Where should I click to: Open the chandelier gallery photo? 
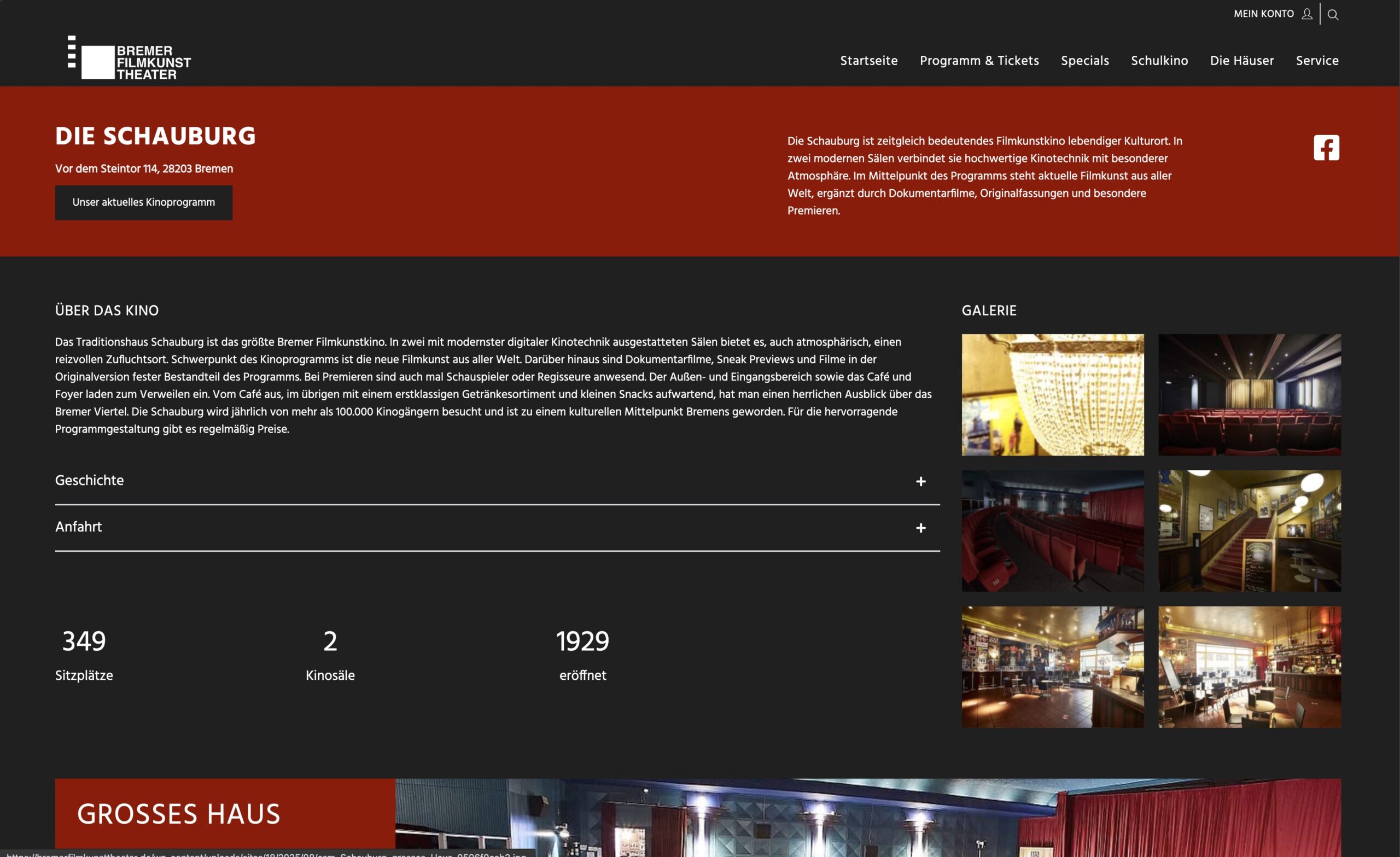[1052, 394]
